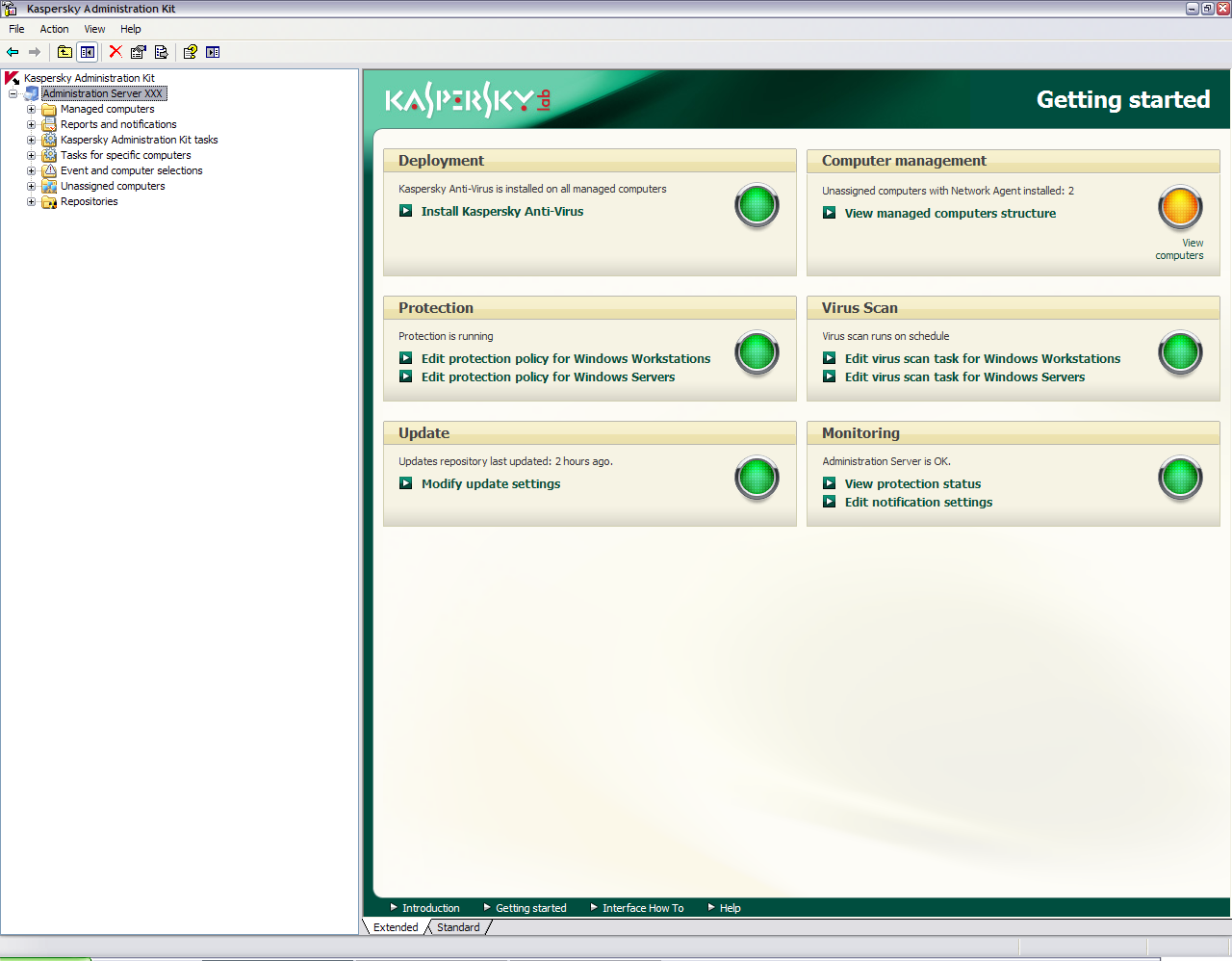Edit protection policy for Windows Workstations
The height and width of the screenshot is (961, 1232).
coord(566,358)
